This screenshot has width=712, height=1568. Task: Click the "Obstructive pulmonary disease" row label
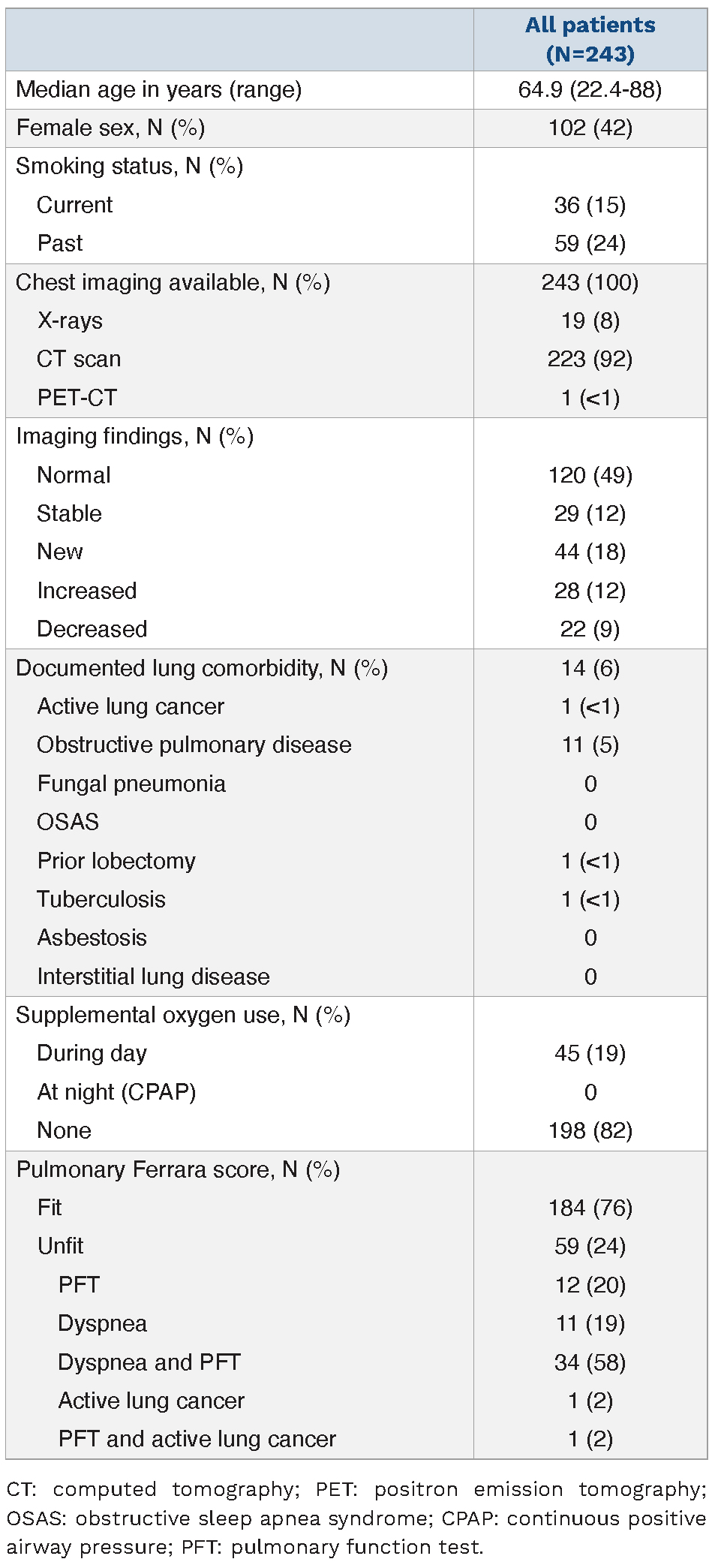pyautogui.click(x=194, y=745)
